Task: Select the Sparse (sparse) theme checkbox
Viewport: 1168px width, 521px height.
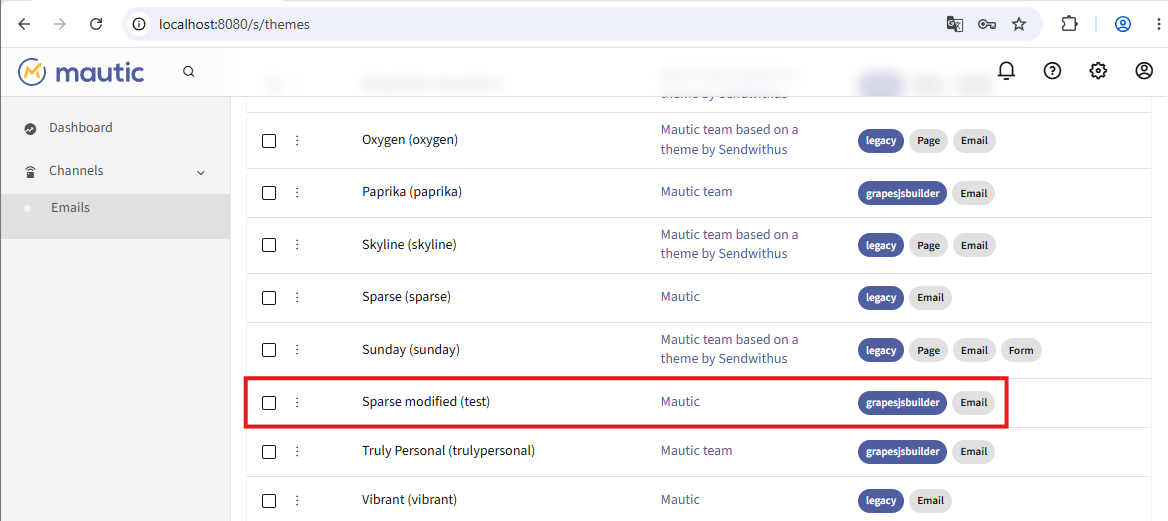Action: click(x=269, y=298)
